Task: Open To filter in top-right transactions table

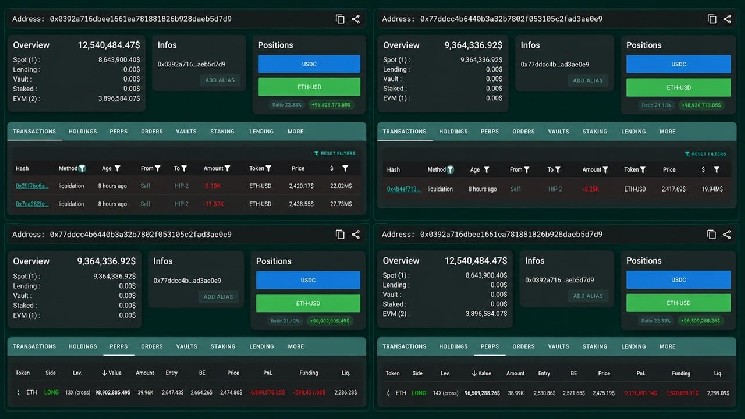Action: coord(558,170)
